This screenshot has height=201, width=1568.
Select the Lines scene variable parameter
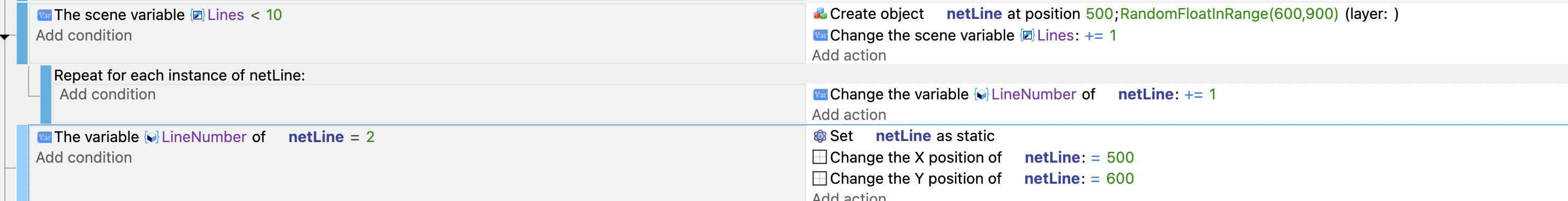click(x=217, y=15)
